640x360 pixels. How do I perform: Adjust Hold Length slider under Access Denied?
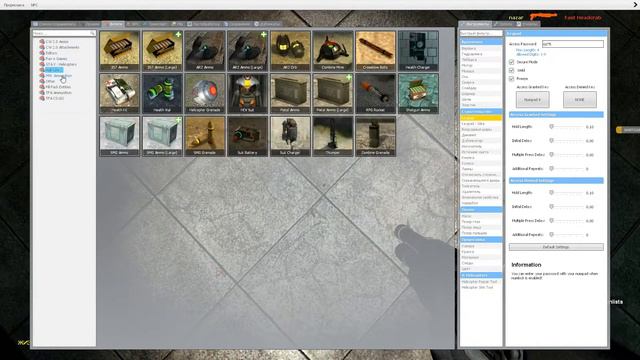point(567,193)
